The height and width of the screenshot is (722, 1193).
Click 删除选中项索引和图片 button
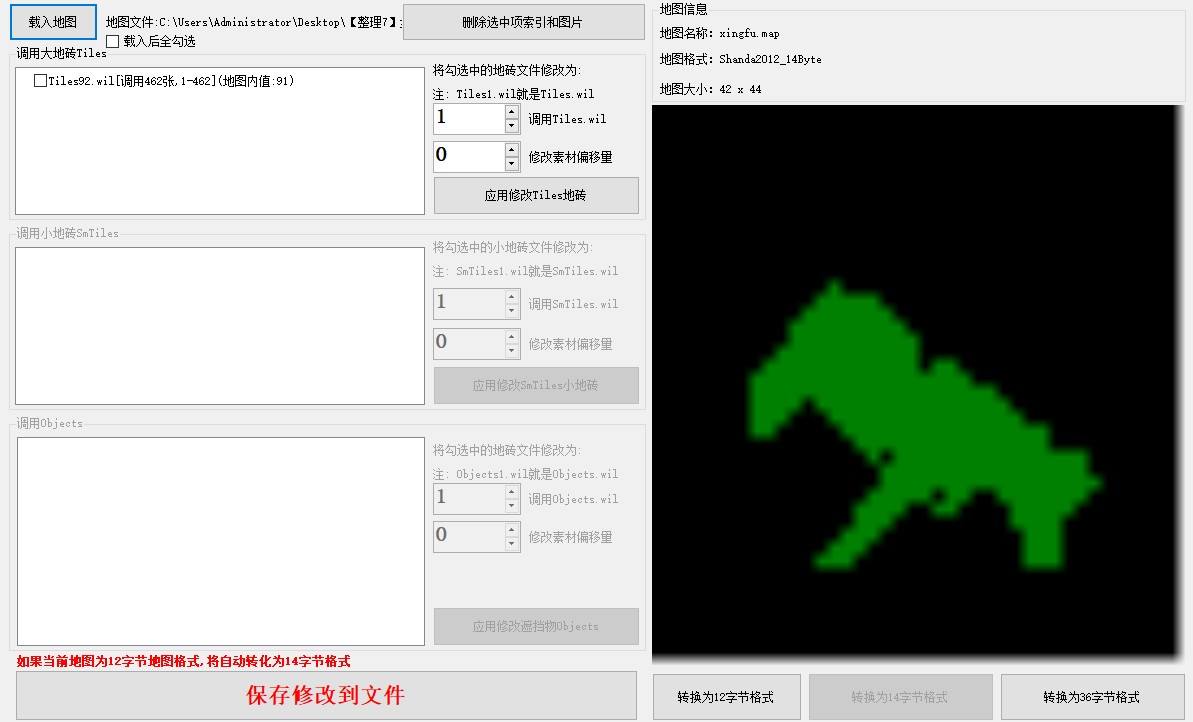[523, 22]
